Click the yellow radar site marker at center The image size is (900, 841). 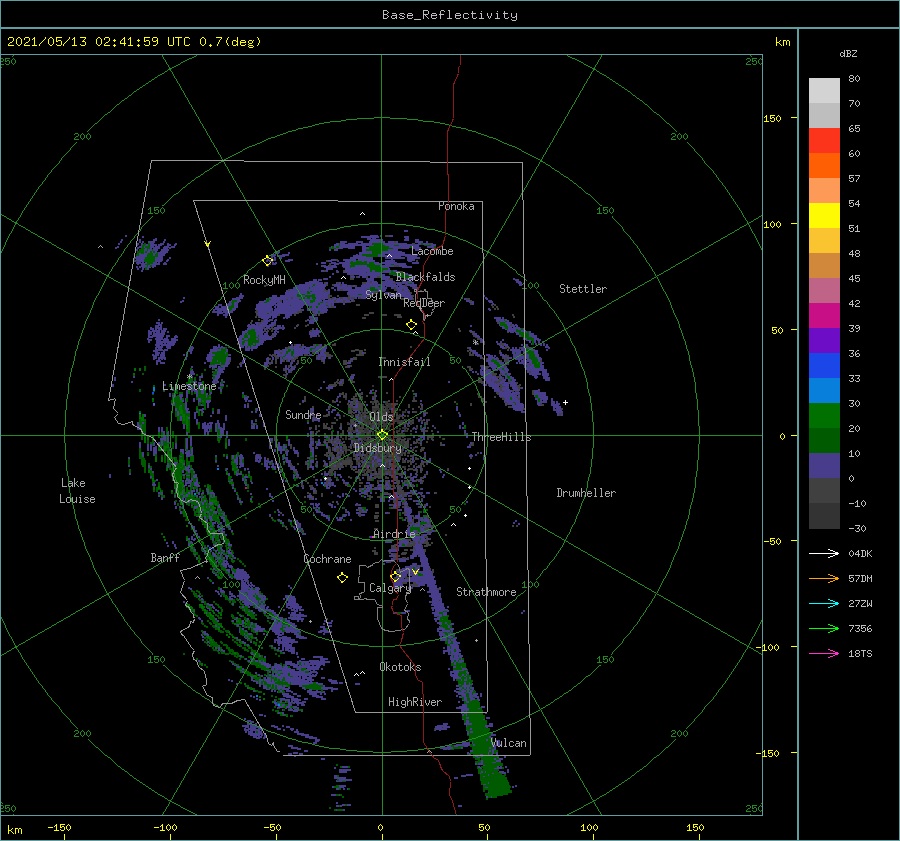[382, 435]
